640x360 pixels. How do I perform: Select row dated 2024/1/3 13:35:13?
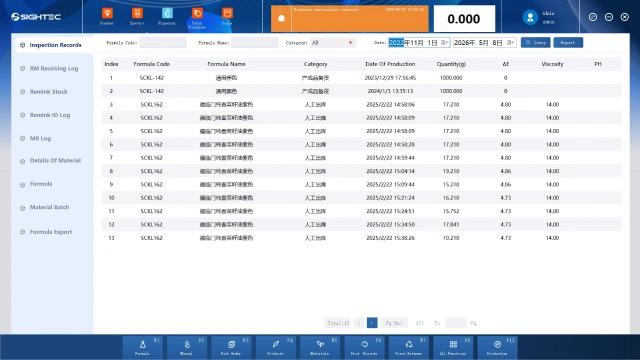(362, 91)
